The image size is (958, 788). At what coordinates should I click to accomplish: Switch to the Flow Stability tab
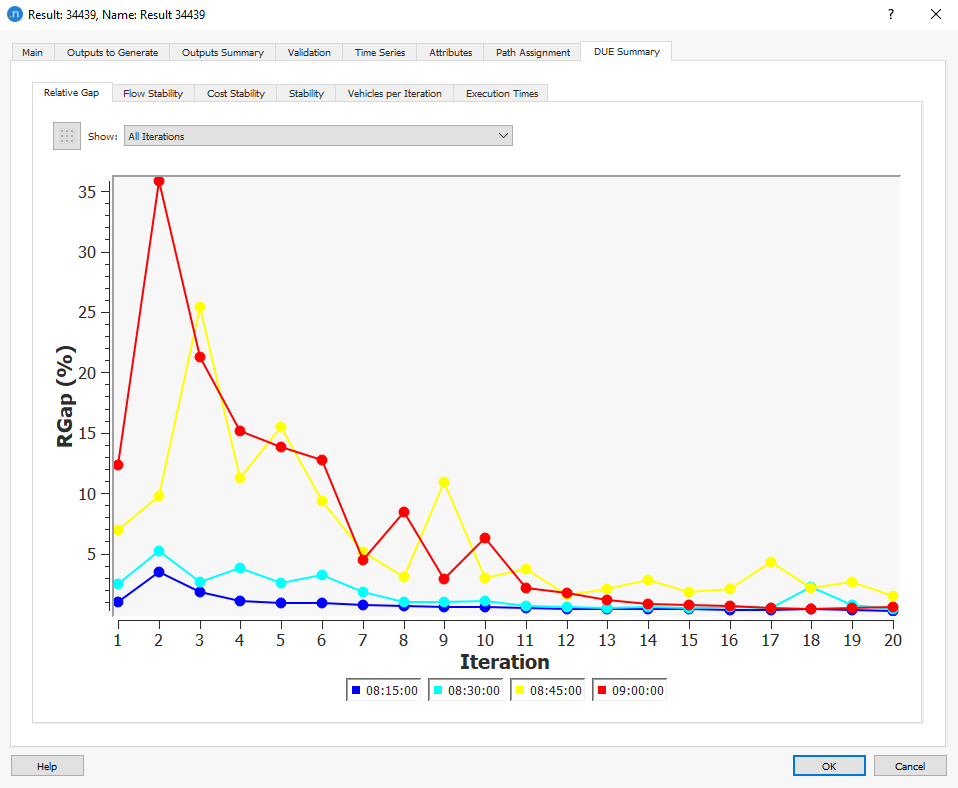(152, 92)
